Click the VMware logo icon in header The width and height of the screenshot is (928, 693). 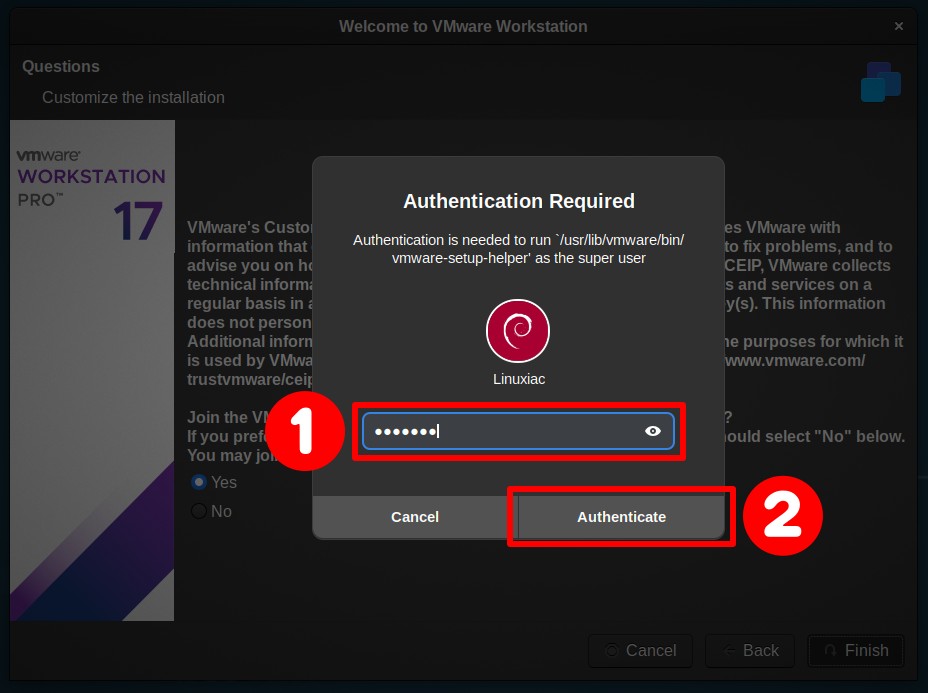[881, 82]
